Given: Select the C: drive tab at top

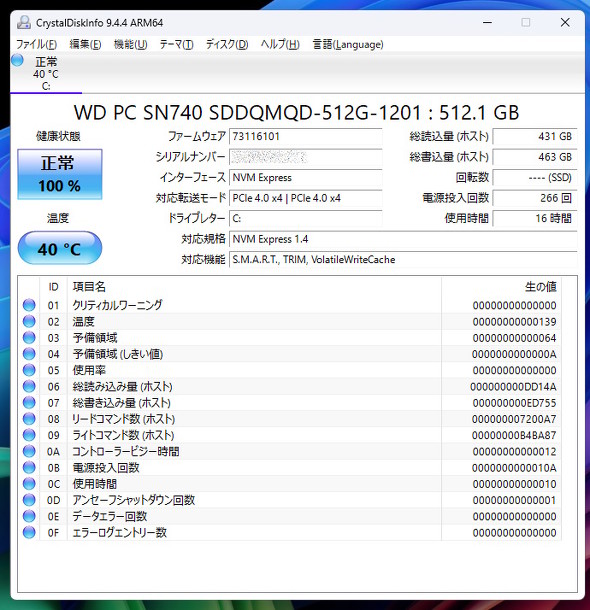Looking at the screenshot, I should tap(46, 74).
